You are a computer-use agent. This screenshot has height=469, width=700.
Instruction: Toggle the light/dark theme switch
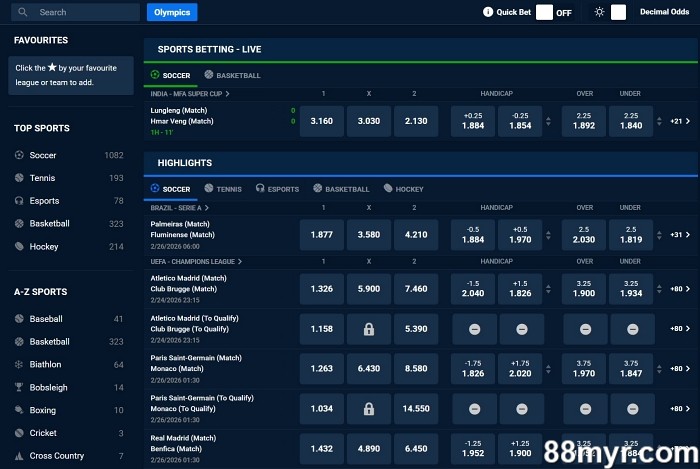coord(618,12)
